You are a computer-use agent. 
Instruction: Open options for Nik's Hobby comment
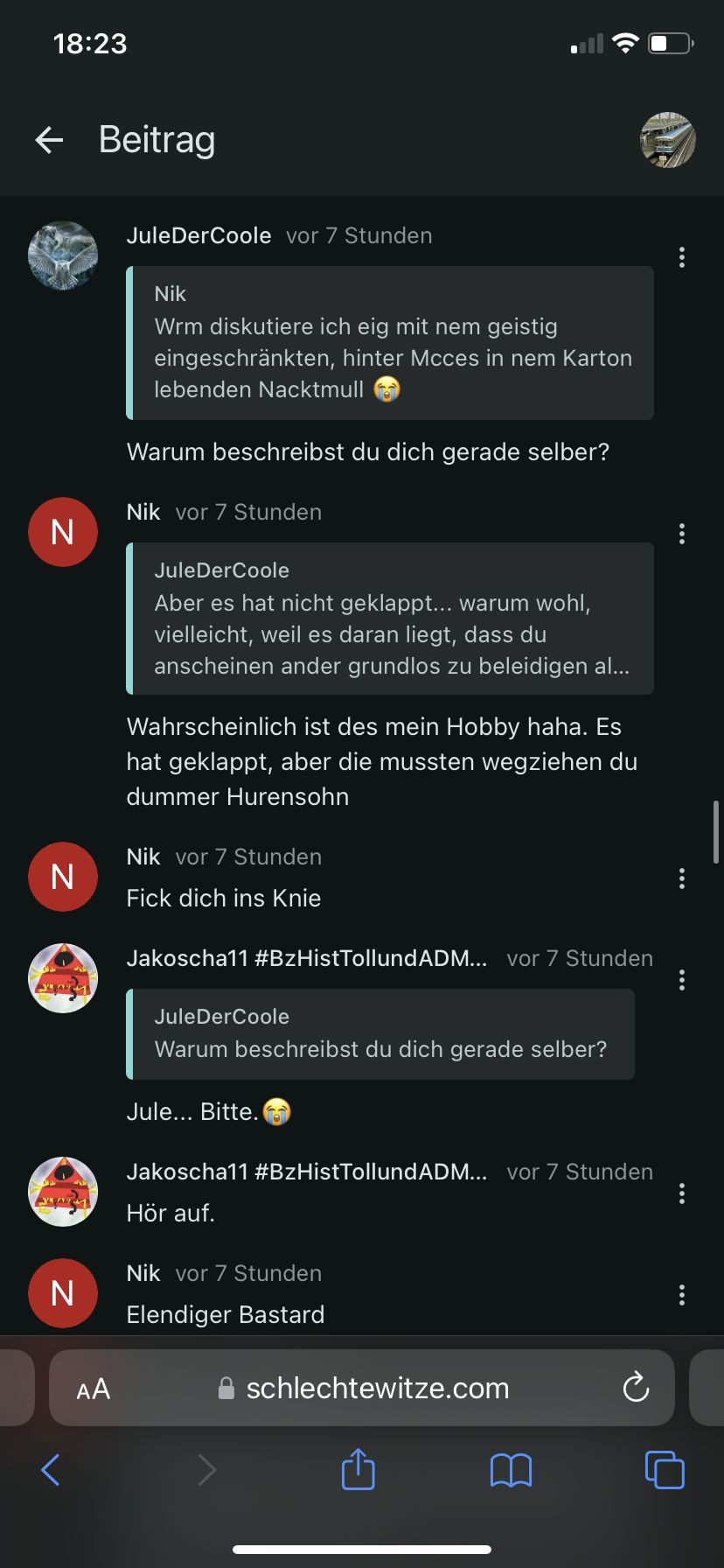[x=682, y=534]
